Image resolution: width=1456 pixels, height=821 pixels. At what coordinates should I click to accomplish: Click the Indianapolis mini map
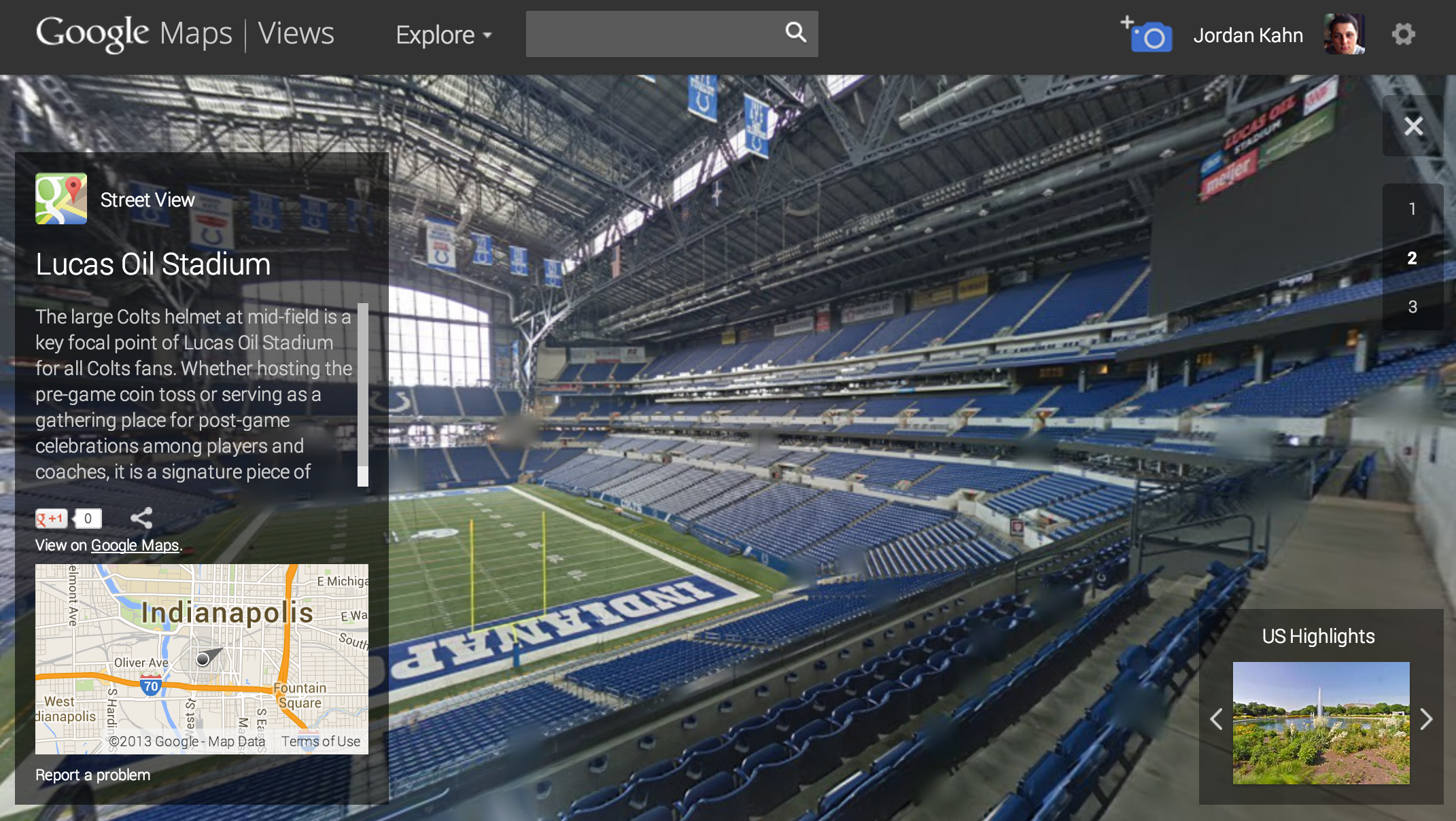pyautogui.click(x=202, y=659)
